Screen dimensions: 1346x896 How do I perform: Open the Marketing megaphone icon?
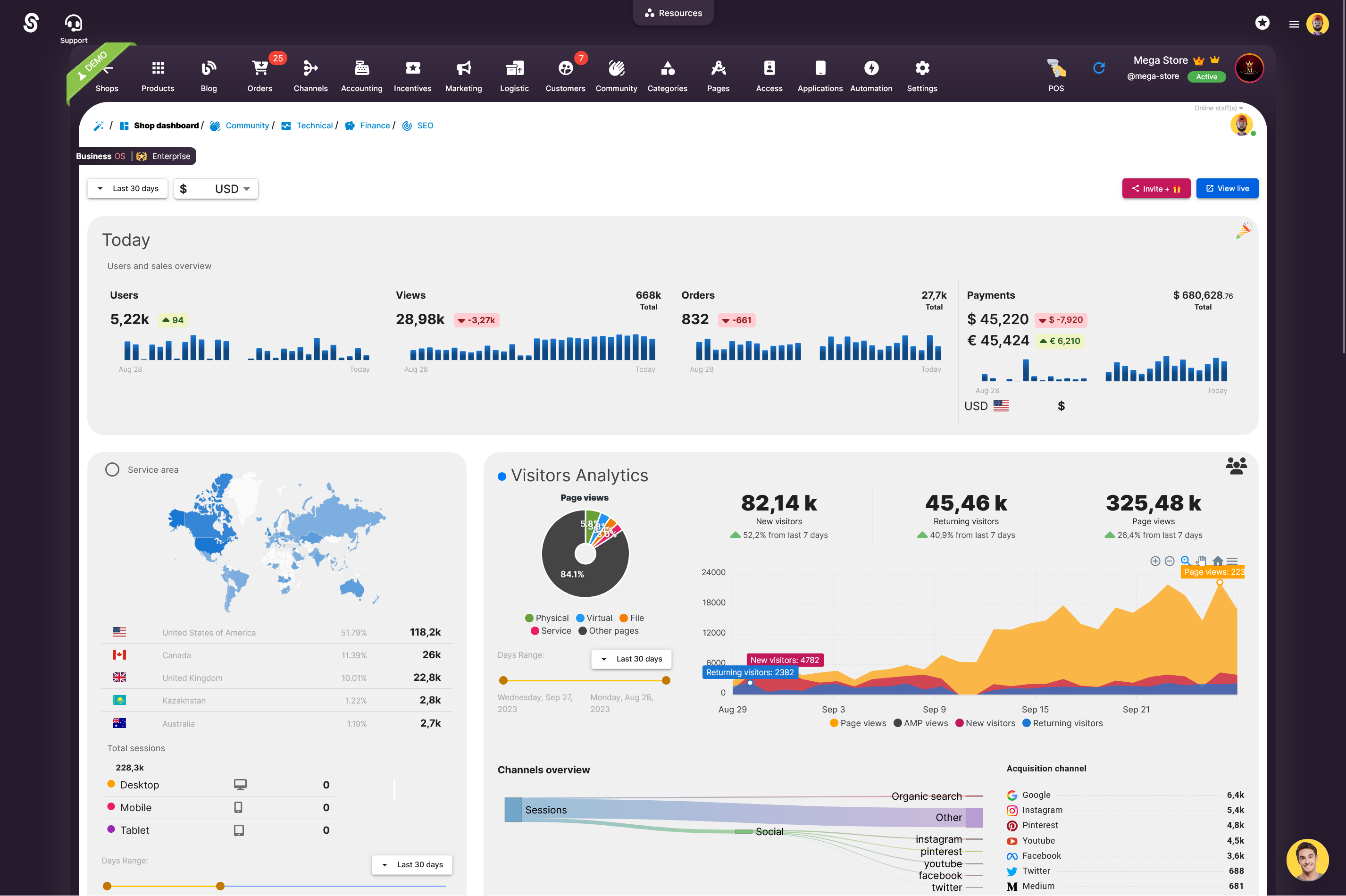463,68
